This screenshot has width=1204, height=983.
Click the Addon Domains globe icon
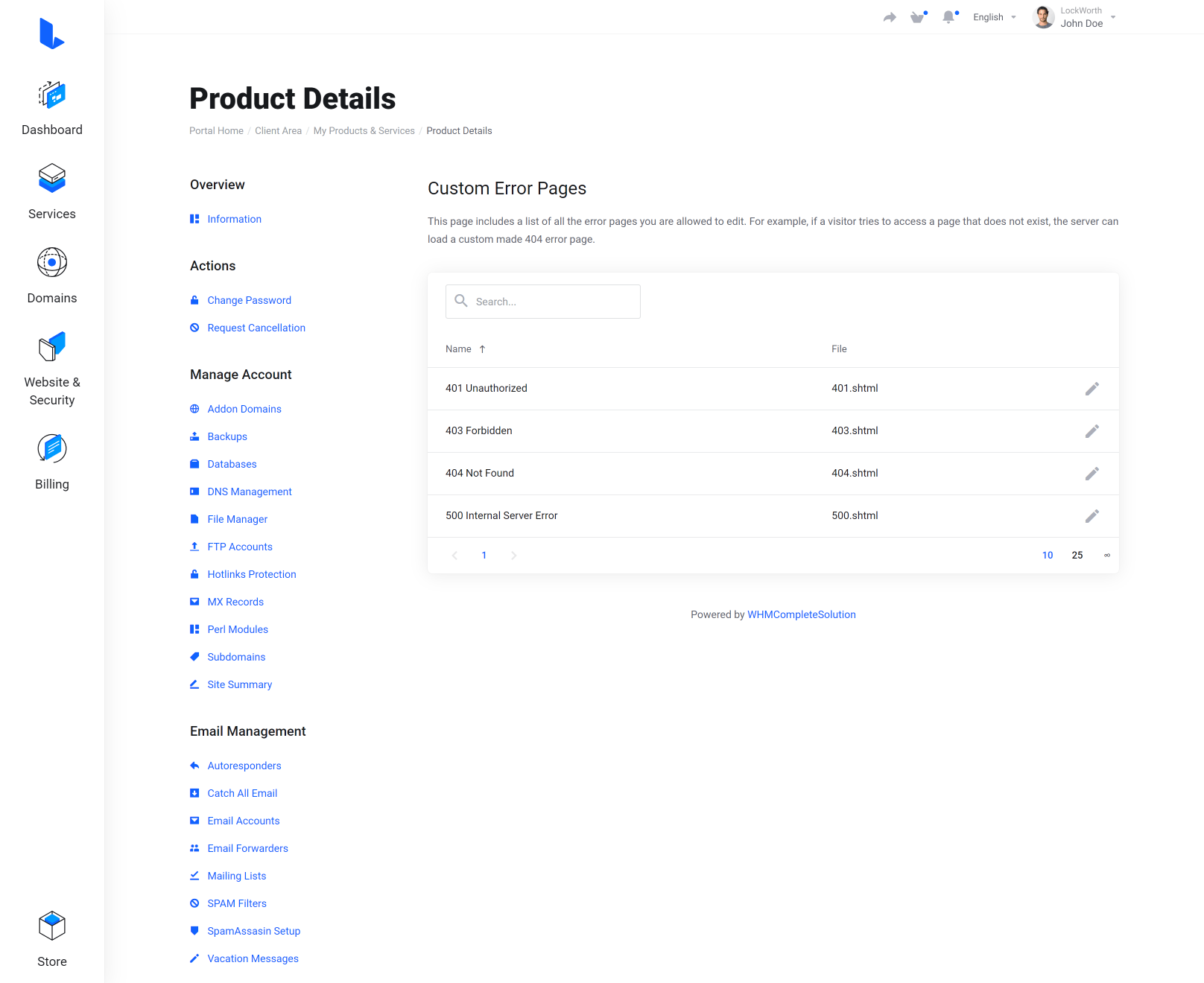click(194, 409)
